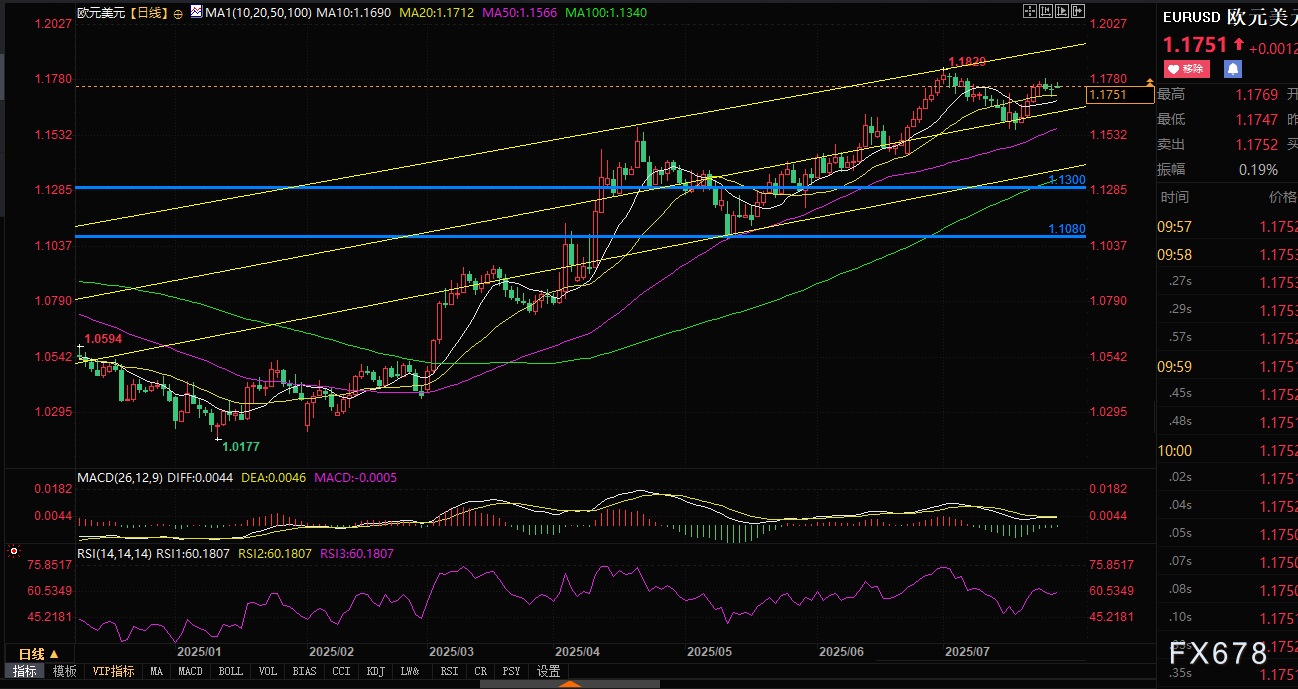
Task: Click the orange arrow marker above 1.1751 price label
Action: (x=1150, y=81)
